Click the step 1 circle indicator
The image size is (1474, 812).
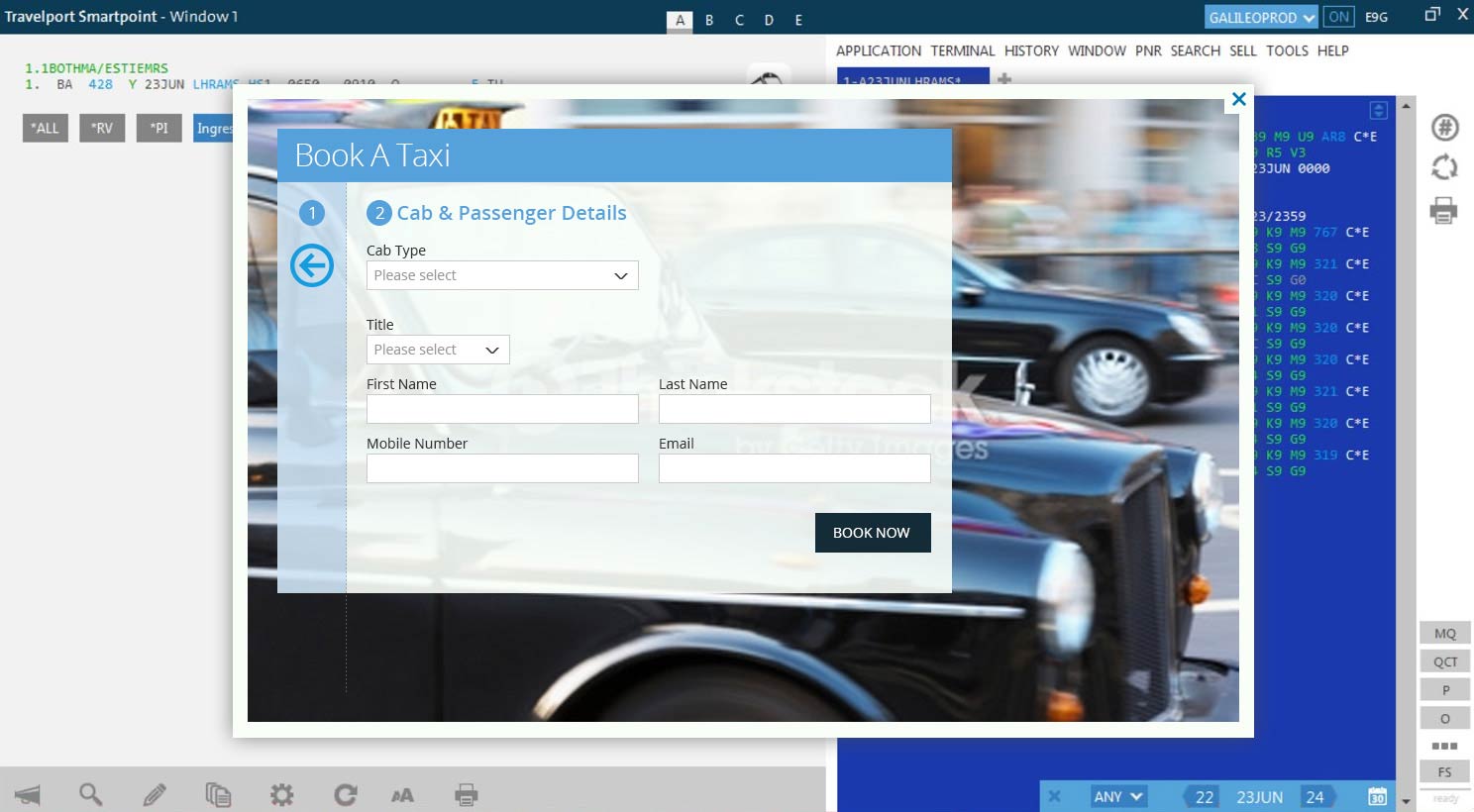coord(312,213)
